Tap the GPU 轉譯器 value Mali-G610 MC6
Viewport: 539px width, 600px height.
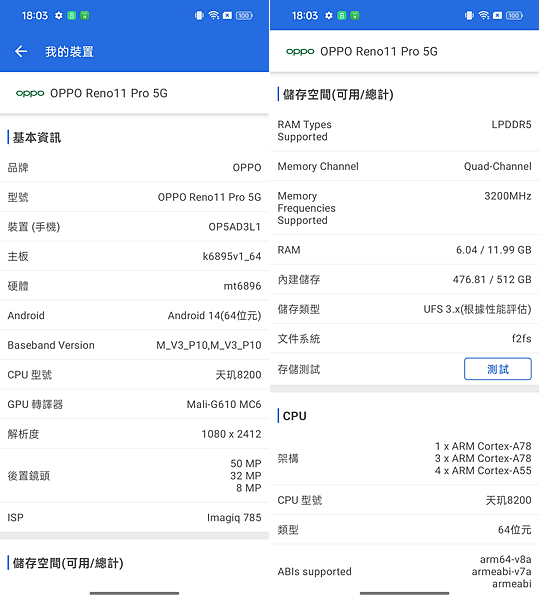tap(224, 404)
